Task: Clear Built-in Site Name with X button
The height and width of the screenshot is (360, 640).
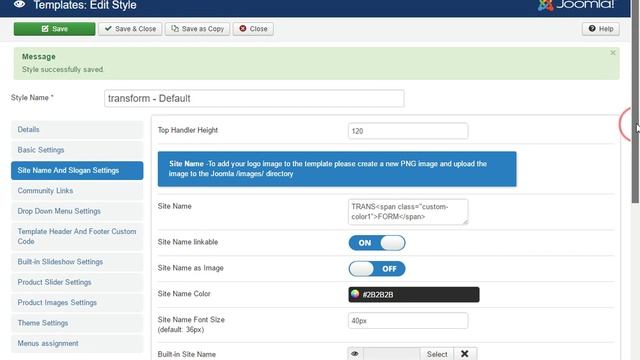Action: 464,353
